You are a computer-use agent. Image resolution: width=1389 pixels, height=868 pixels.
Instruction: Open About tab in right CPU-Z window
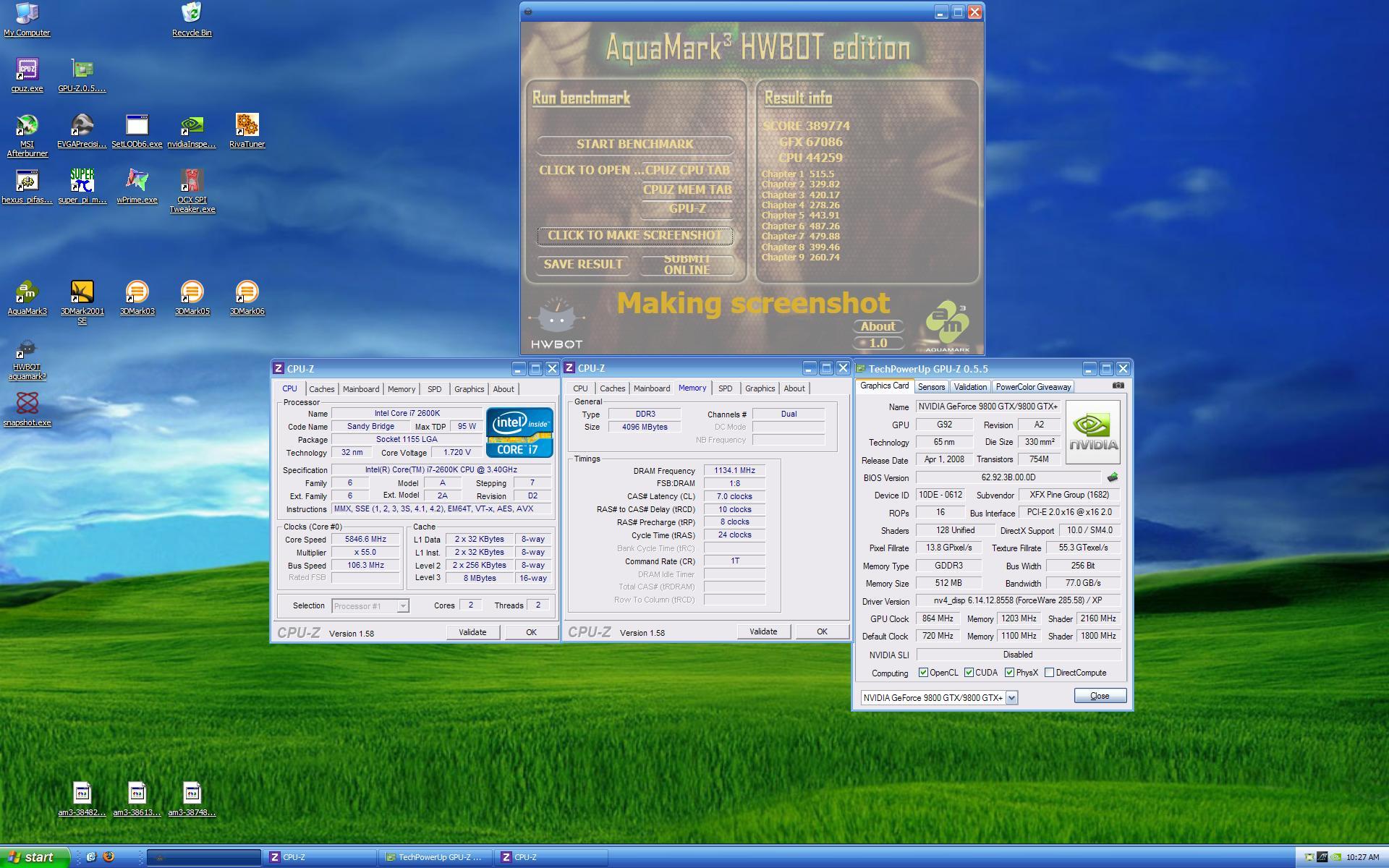pyautogui.click(x=794, y=388)
